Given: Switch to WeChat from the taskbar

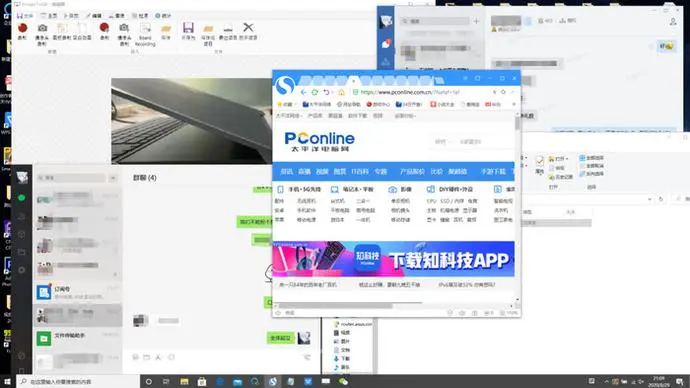Looking at the screenshot, I should point(343,381).
